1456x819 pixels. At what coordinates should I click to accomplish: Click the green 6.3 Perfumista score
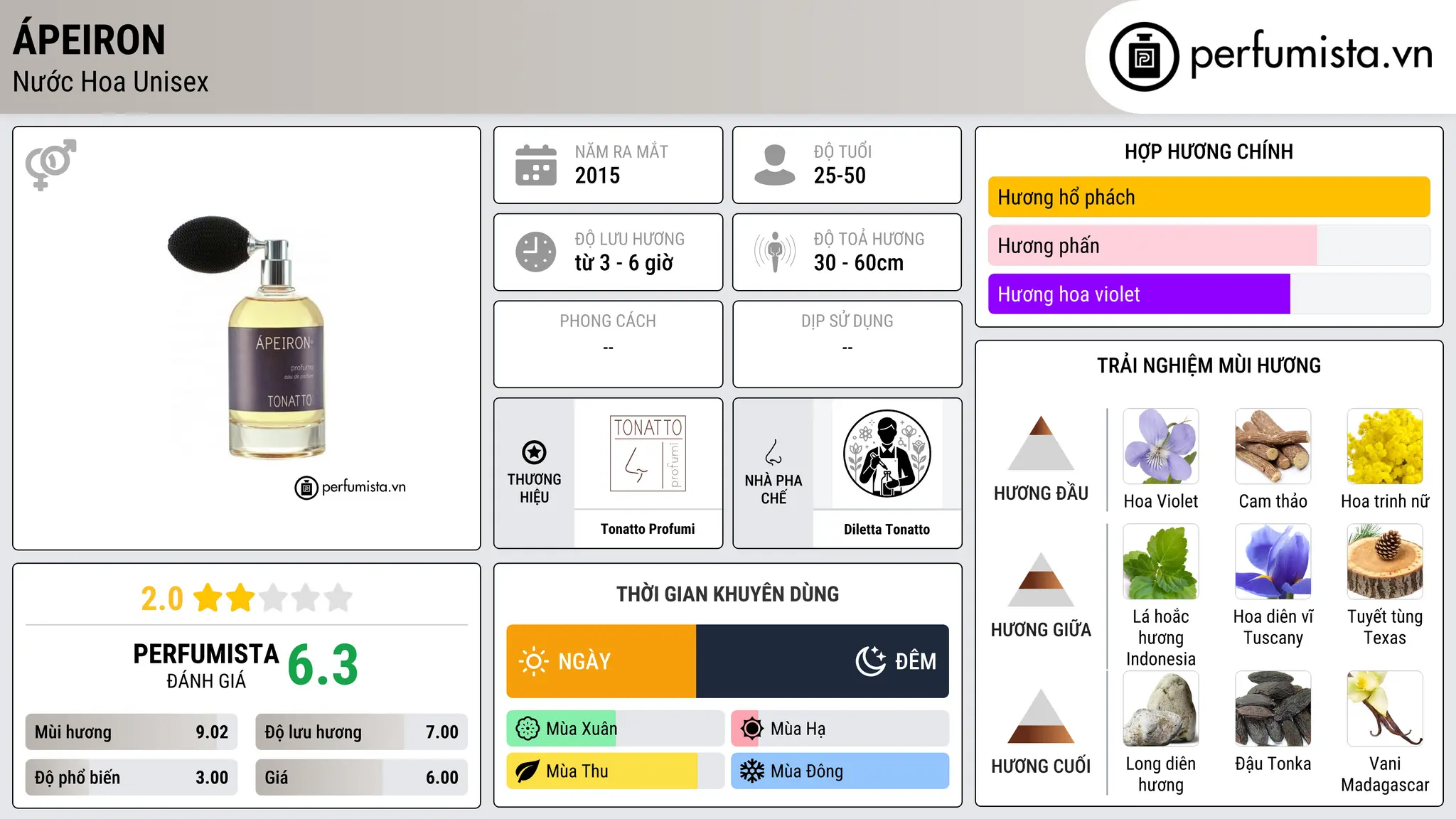pyautogui.click(x=323, y=665)
